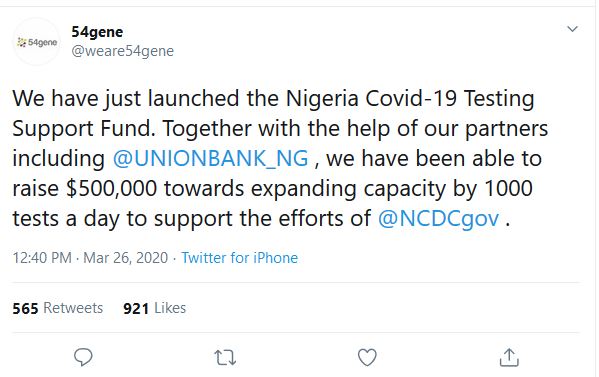Expand the tweet options chevron menu
599x377 pixels.
tap(572, 29)
